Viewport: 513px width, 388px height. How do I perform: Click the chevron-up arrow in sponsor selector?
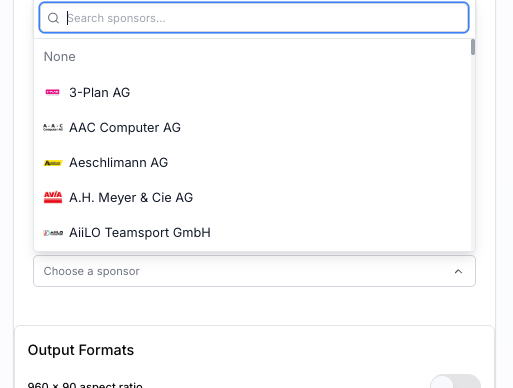(458, 271)
